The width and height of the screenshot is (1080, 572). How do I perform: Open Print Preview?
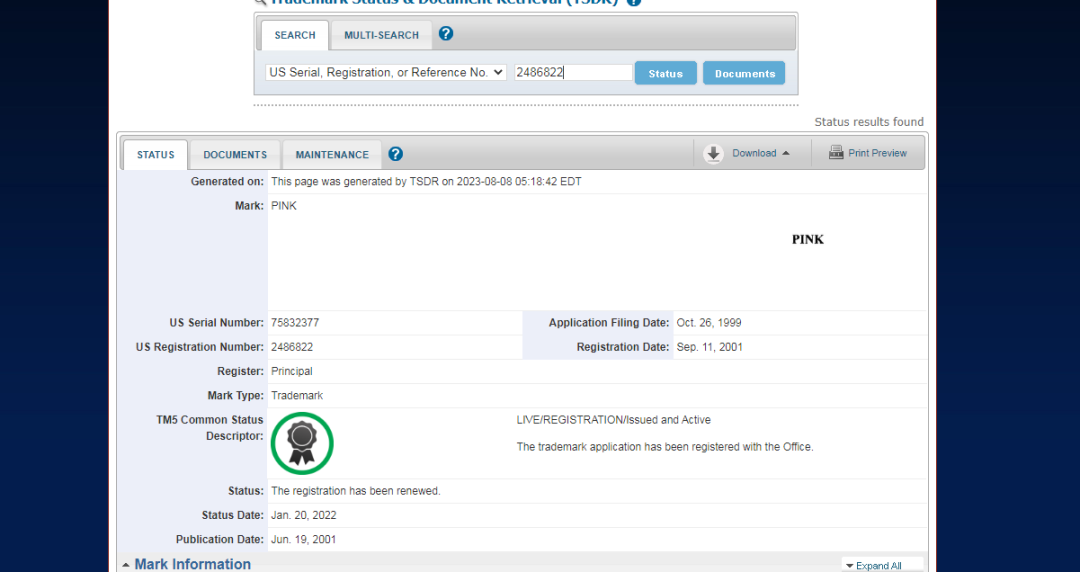pyautogui.click(x=877, y=153)
